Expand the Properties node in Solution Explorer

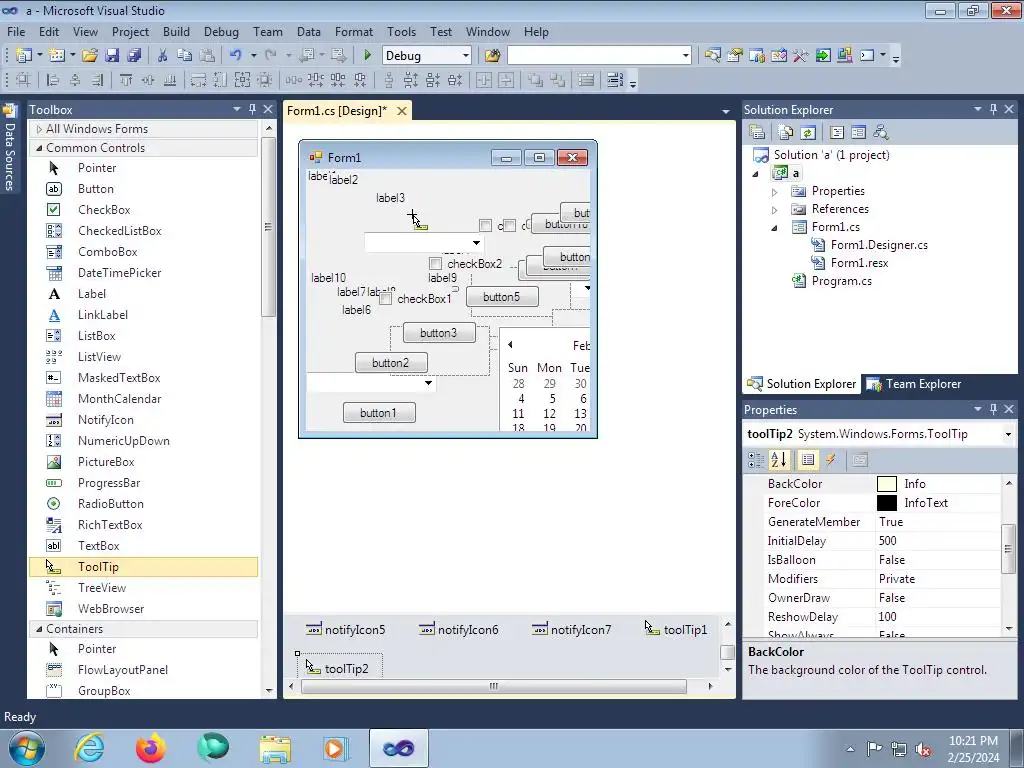[775, 191]
